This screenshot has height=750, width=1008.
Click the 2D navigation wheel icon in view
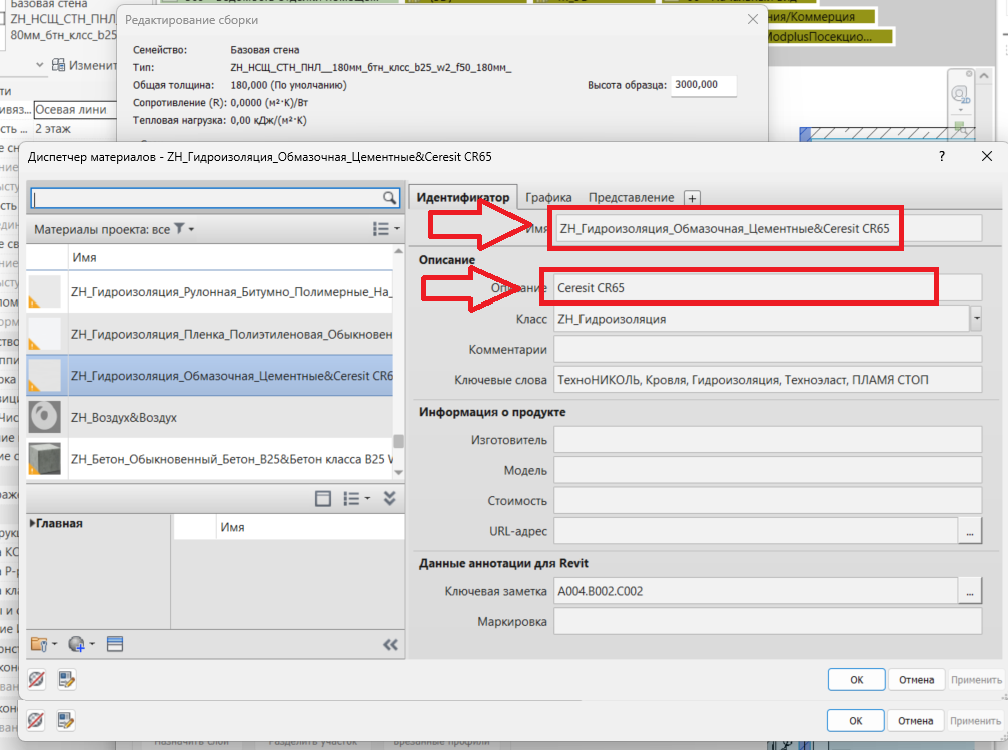[x=960, y=95]
